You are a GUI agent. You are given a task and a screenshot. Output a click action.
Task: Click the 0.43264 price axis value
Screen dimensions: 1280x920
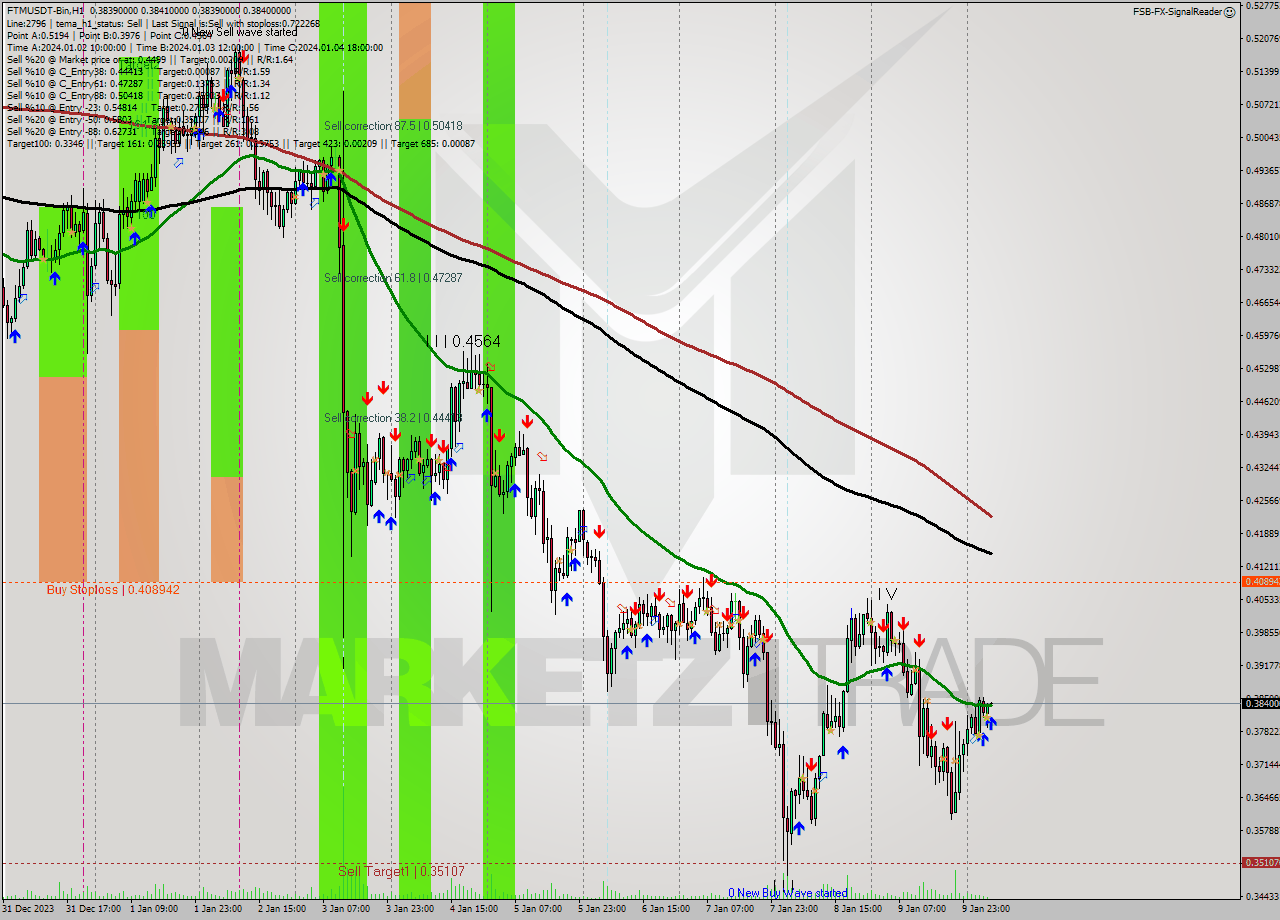[x=1263, y=467]
